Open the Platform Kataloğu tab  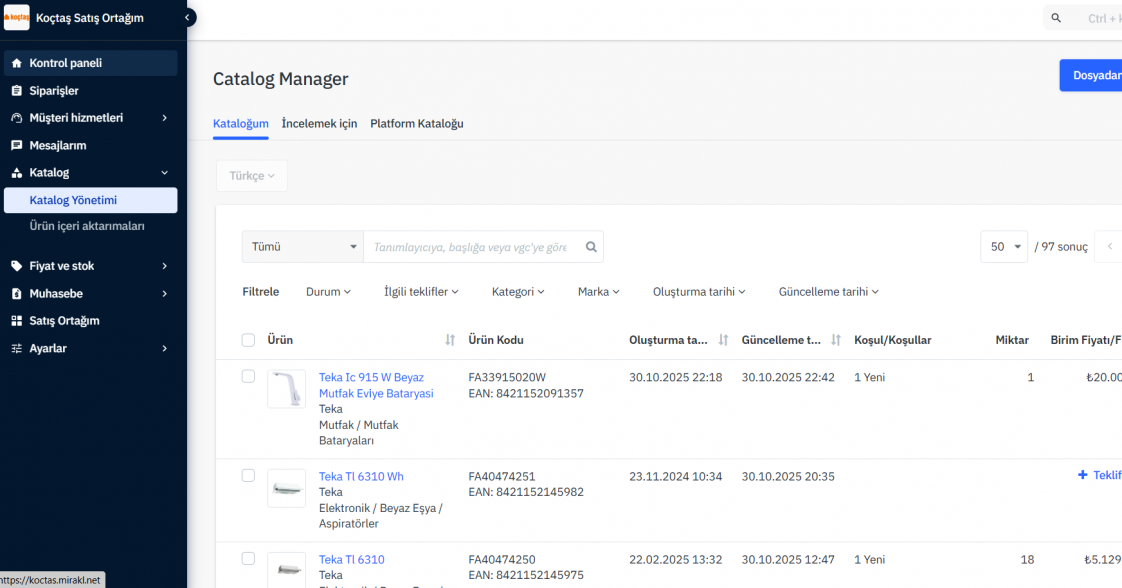tap(416, 124)
